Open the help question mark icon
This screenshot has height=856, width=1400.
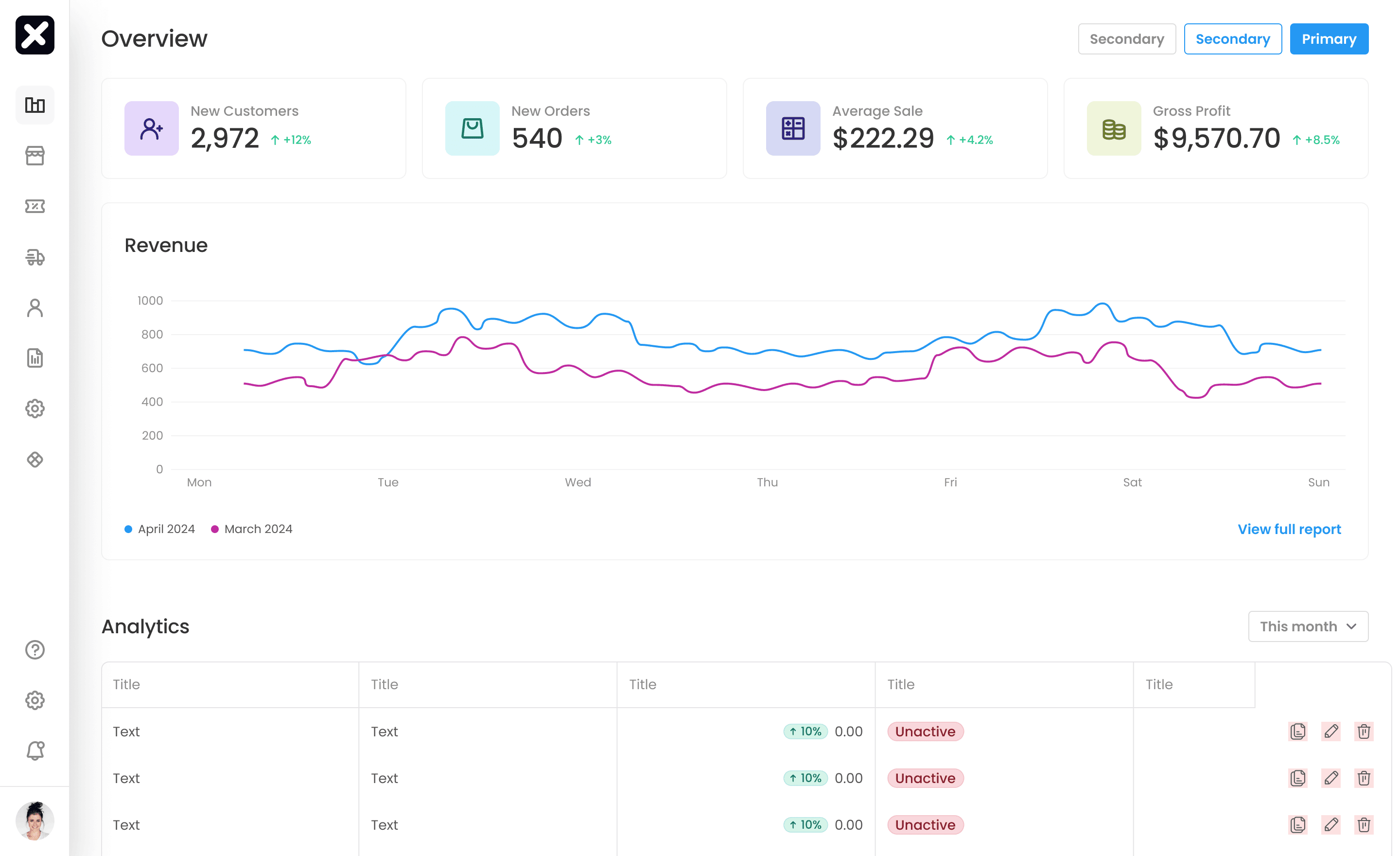(x=35, y=650)
